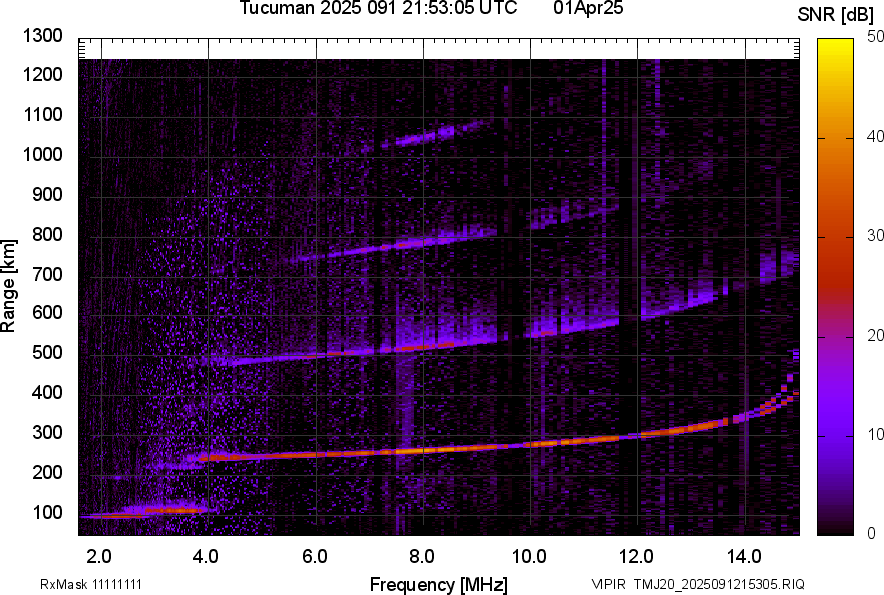Click the SNR color scale bar
Screen dimensions: 884x595
(x=835, y=287)
